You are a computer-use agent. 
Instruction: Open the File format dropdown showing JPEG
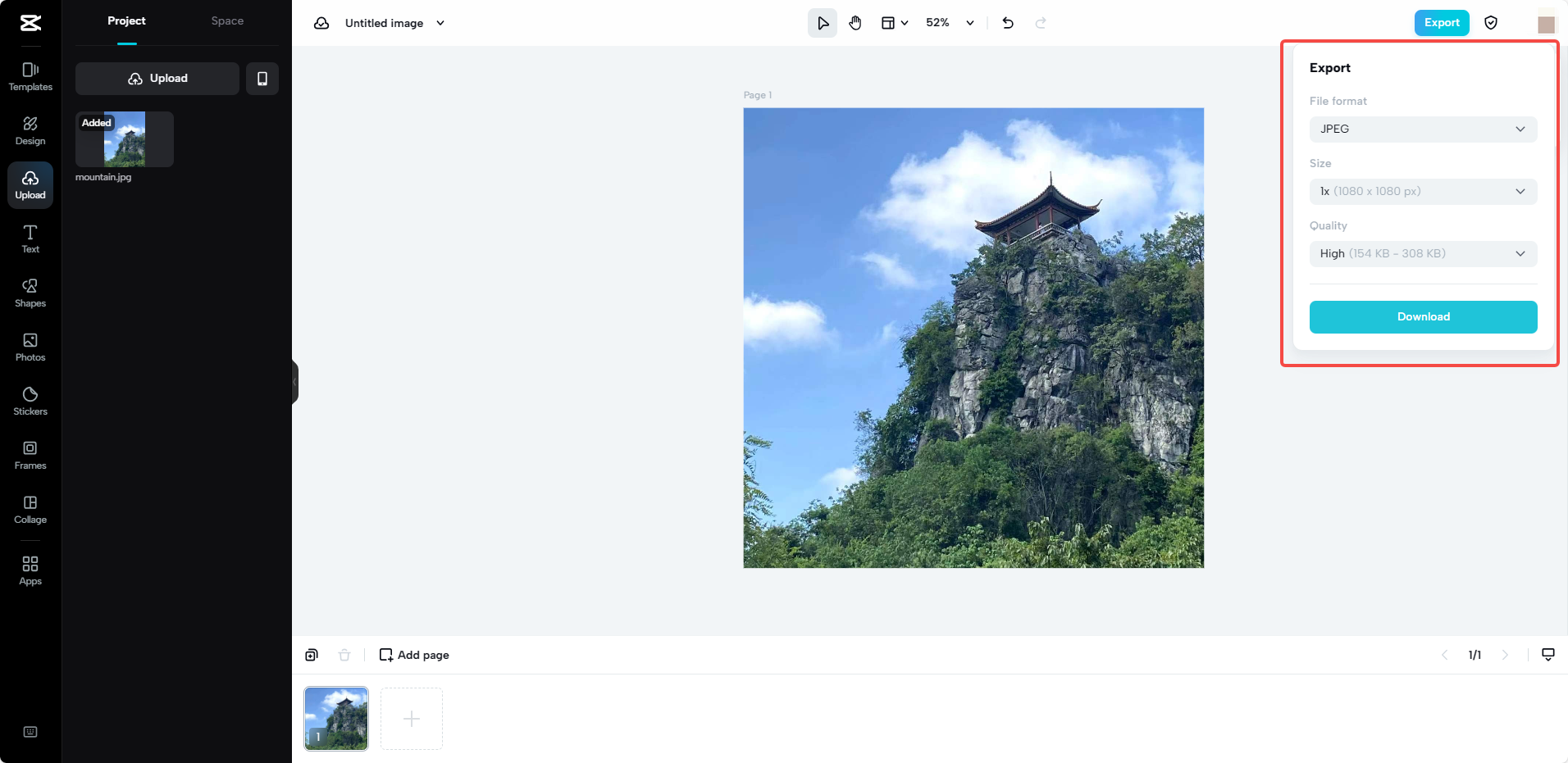(1423, 129)
